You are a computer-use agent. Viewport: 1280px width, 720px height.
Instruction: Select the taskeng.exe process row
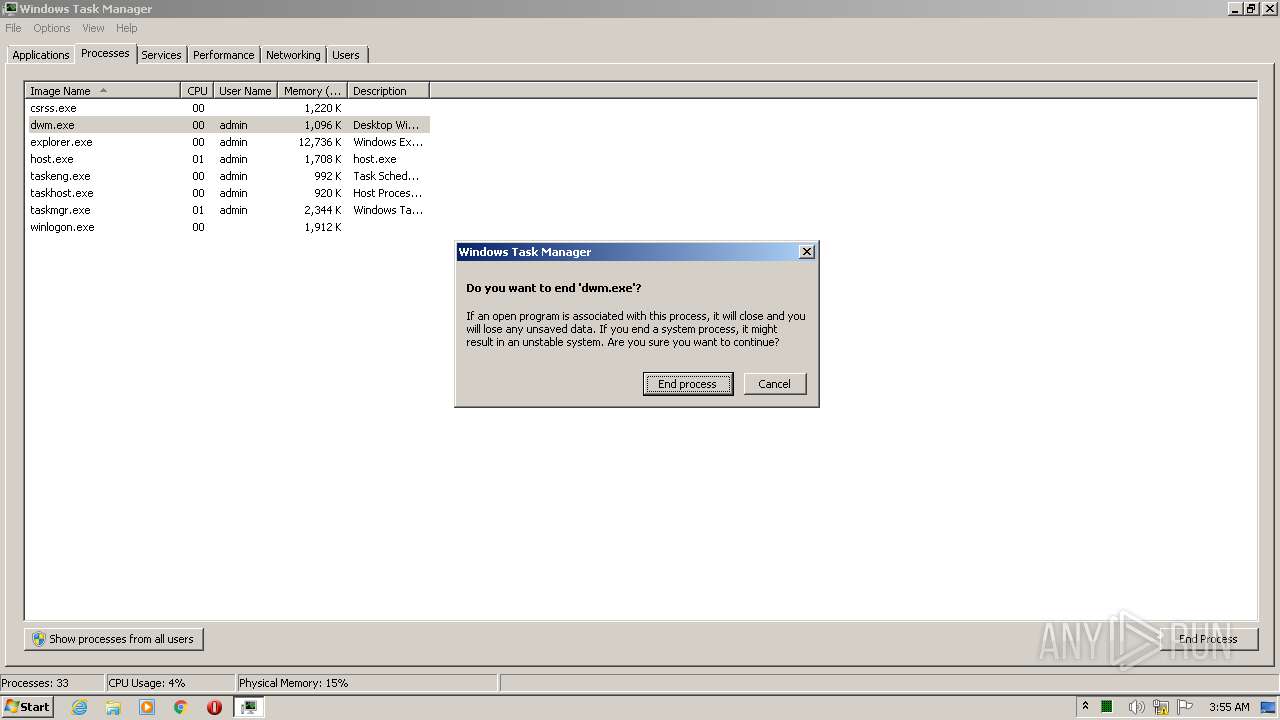tap(227, 176)
